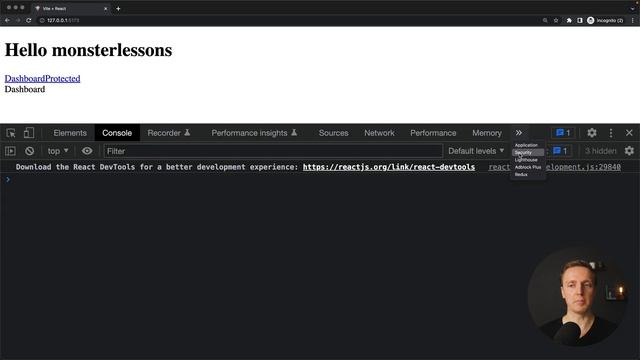Open the DevTools three-dot customize menu

[x=611, y=133]
